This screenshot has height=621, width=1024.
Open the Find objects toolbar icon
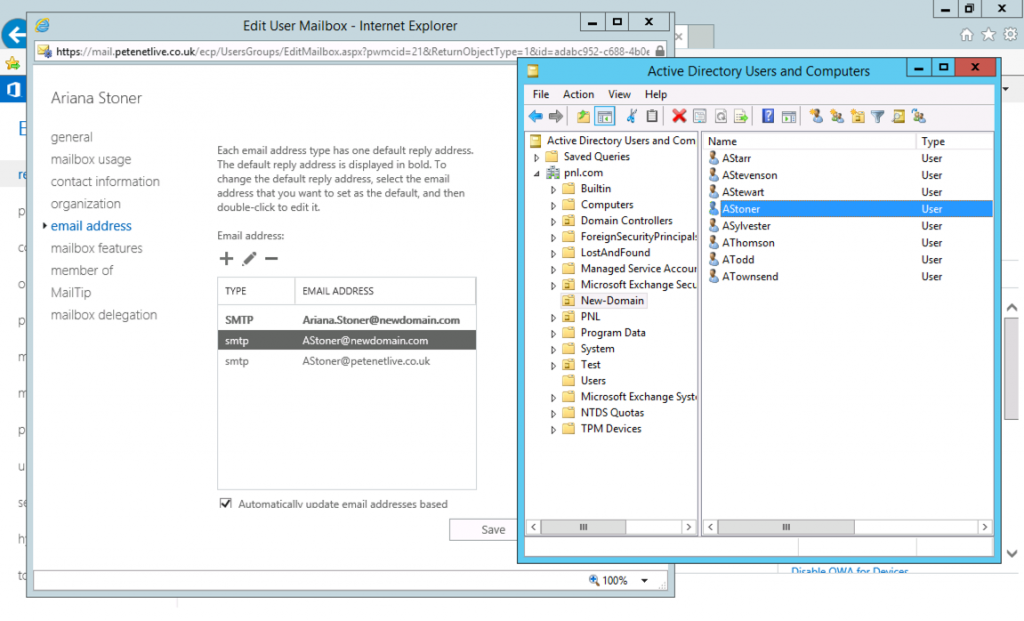point(900,116)
